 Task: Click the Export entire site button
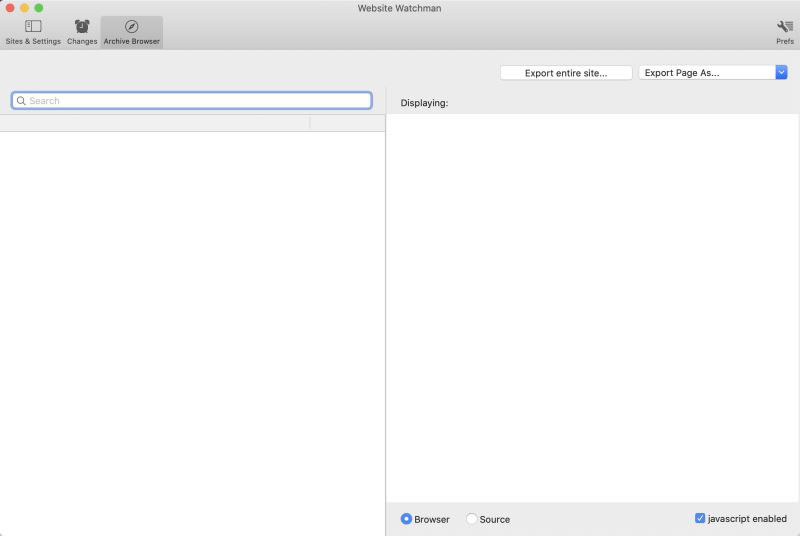[x=566, y=73]
